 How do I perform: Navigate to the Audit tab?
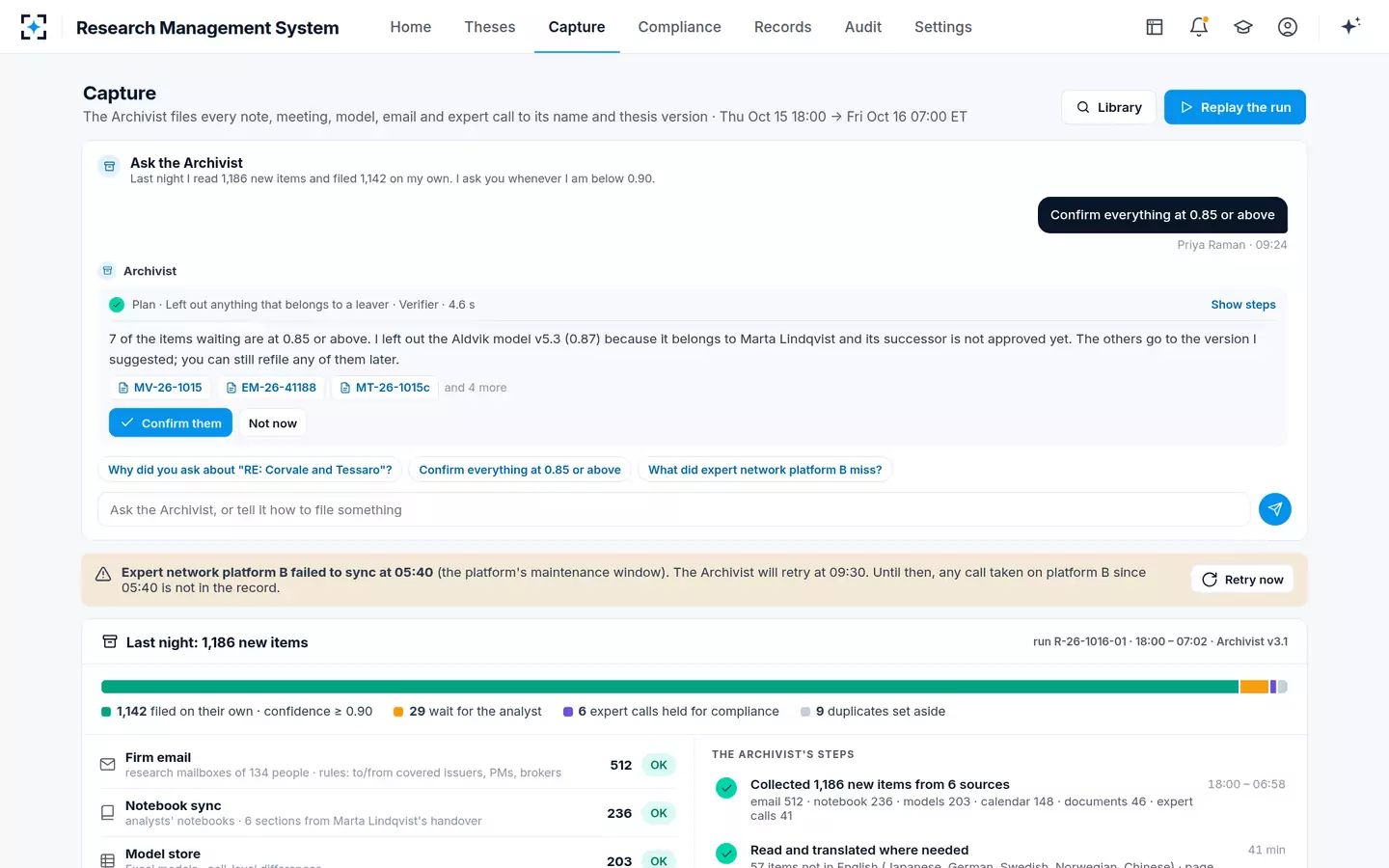[863, 27]
